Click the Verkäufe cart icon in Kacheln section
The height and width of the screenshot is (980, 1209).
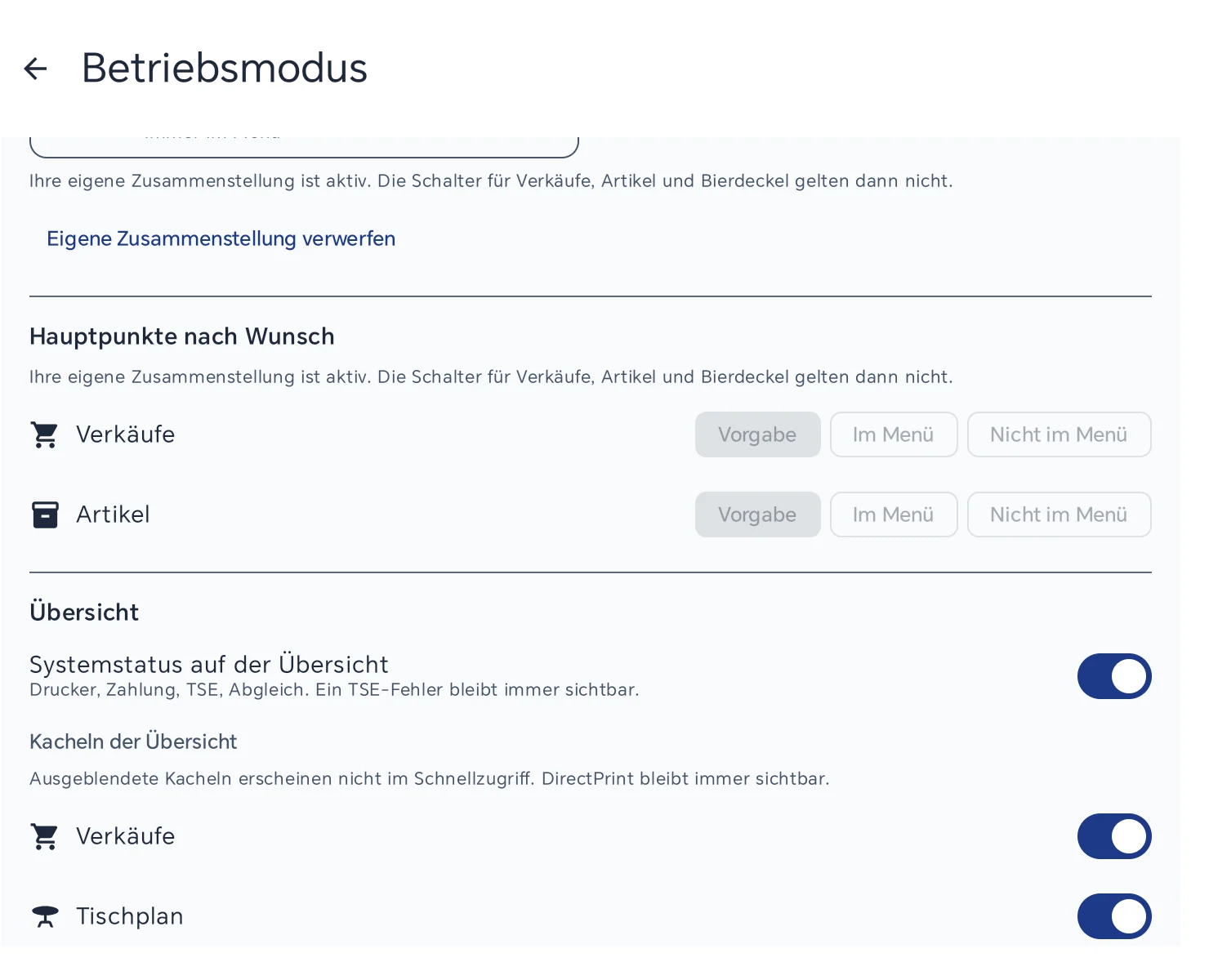[45, 836]
